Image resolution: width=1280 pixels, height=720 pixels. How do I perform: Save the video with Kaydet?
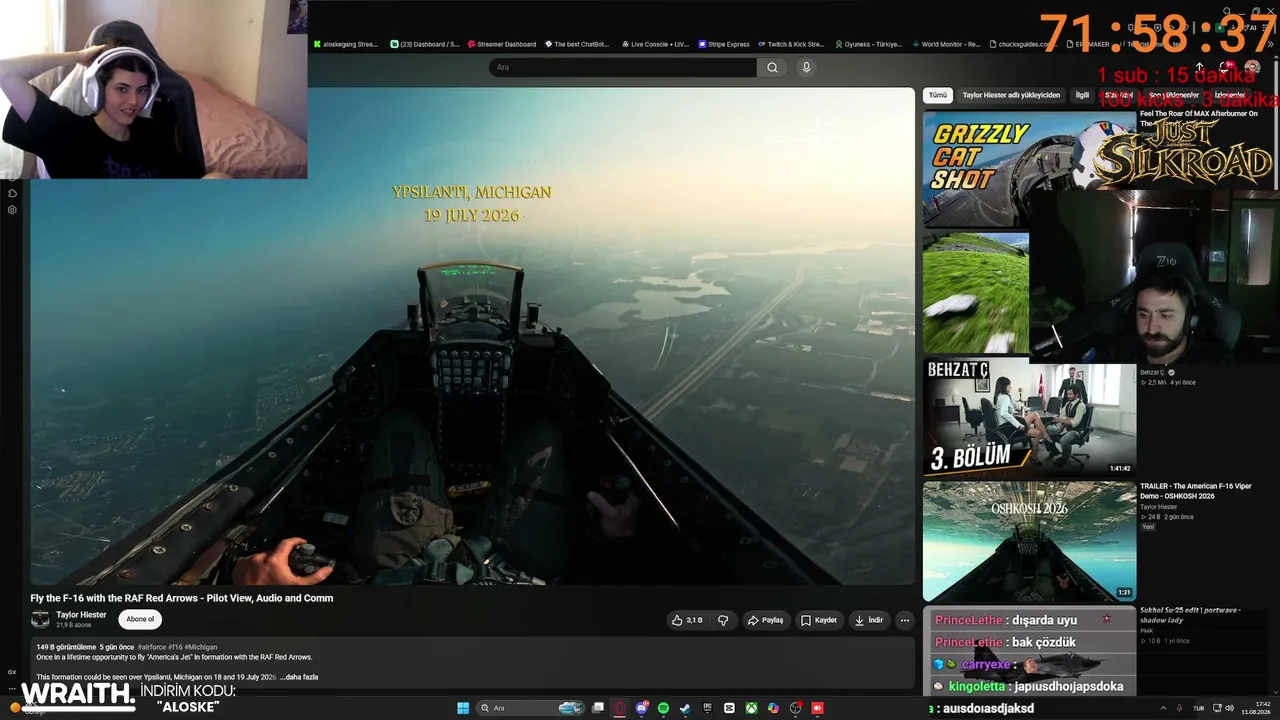(818, 620)
